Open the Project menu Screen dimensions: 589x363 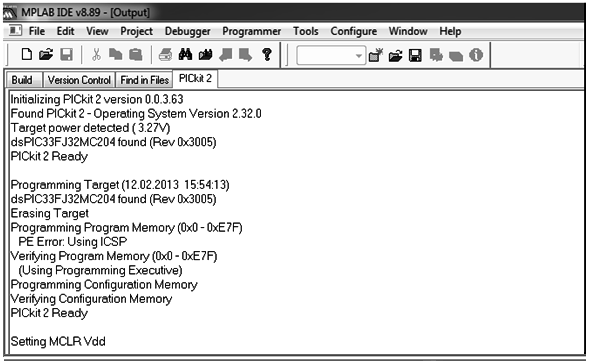[136, 32]
